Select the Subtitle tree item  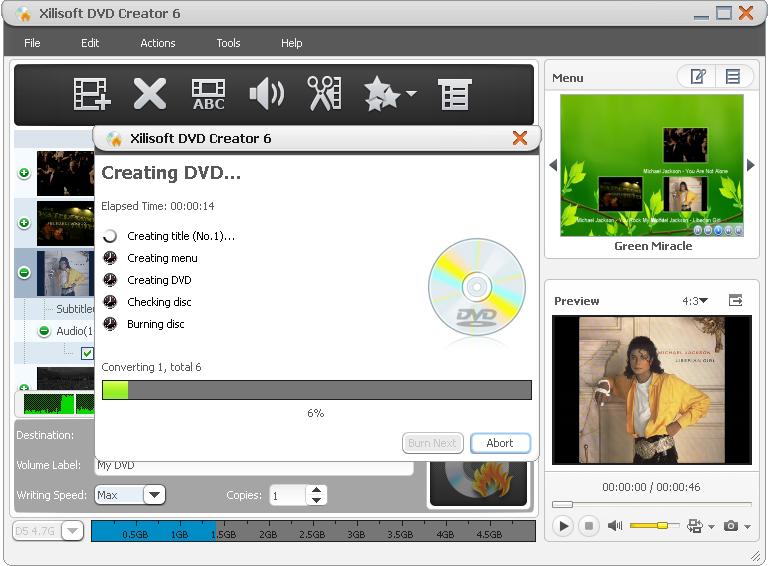(x=75, y=309)
